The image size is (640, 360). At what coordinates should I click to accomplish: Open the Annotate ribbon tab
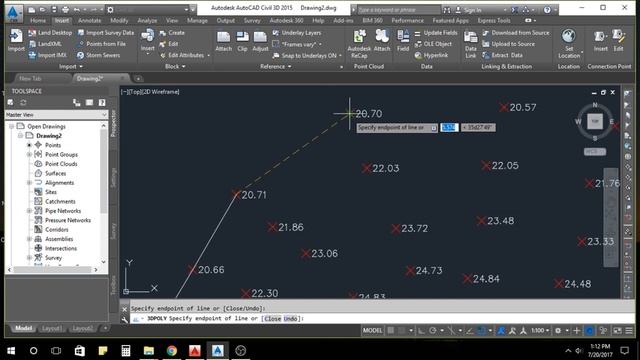pos(89,20)
